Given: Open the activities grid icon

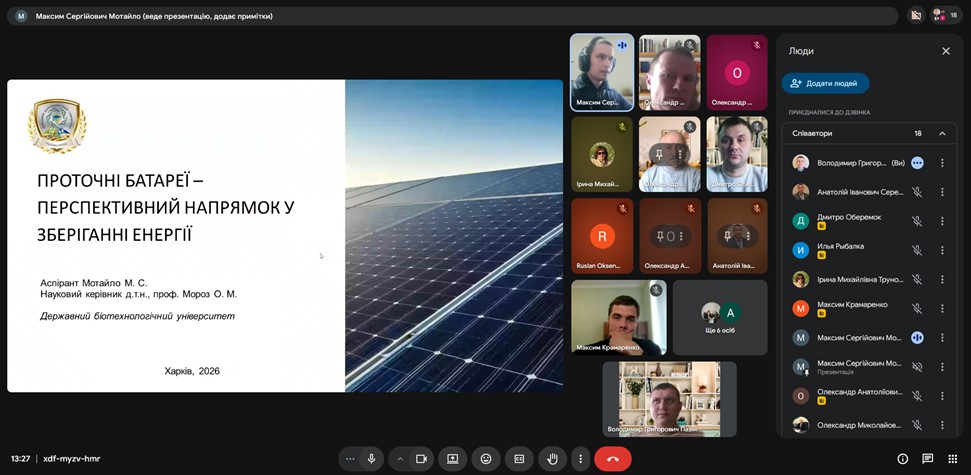Looking at the screenshot, I should [952, 458].
